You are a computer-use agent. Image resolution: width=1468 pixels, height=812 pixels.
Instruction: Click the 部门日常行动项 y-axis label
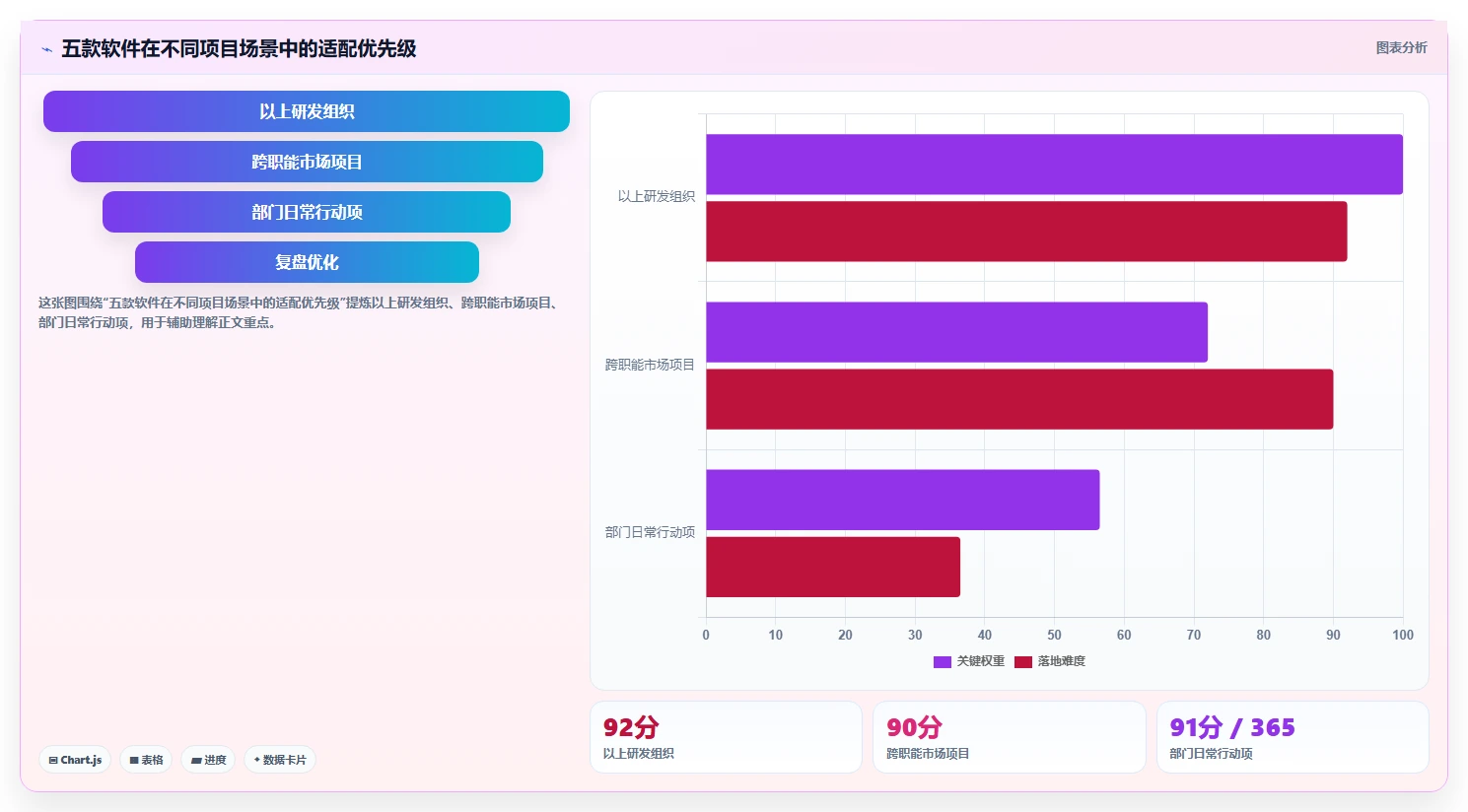pyautogui.click(x=650, y=532)
